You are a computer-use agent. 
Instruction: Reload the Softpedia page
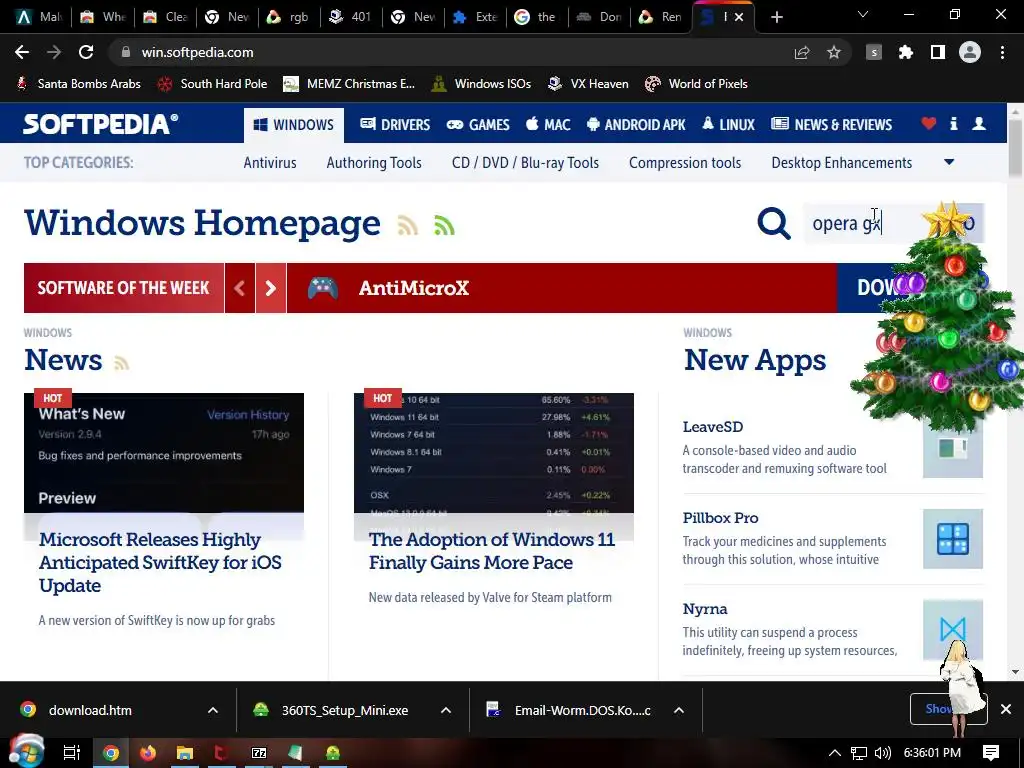[86, 52]
